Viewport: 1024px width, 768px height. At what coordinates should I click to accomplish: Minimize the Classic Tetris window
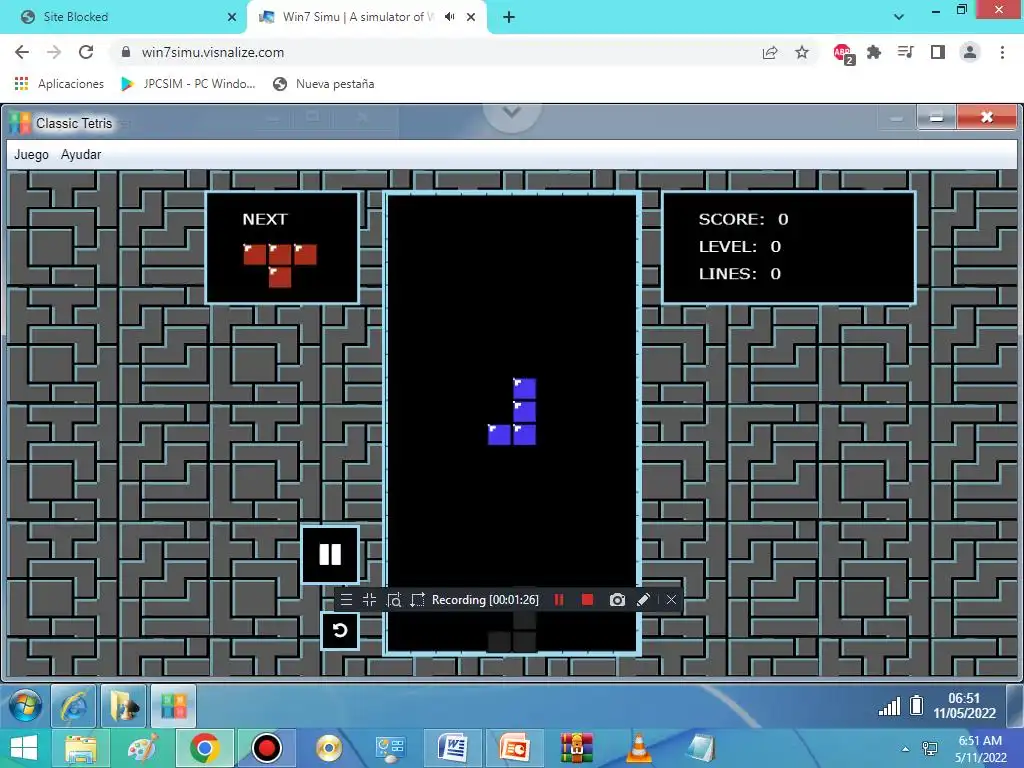[936, 118]
